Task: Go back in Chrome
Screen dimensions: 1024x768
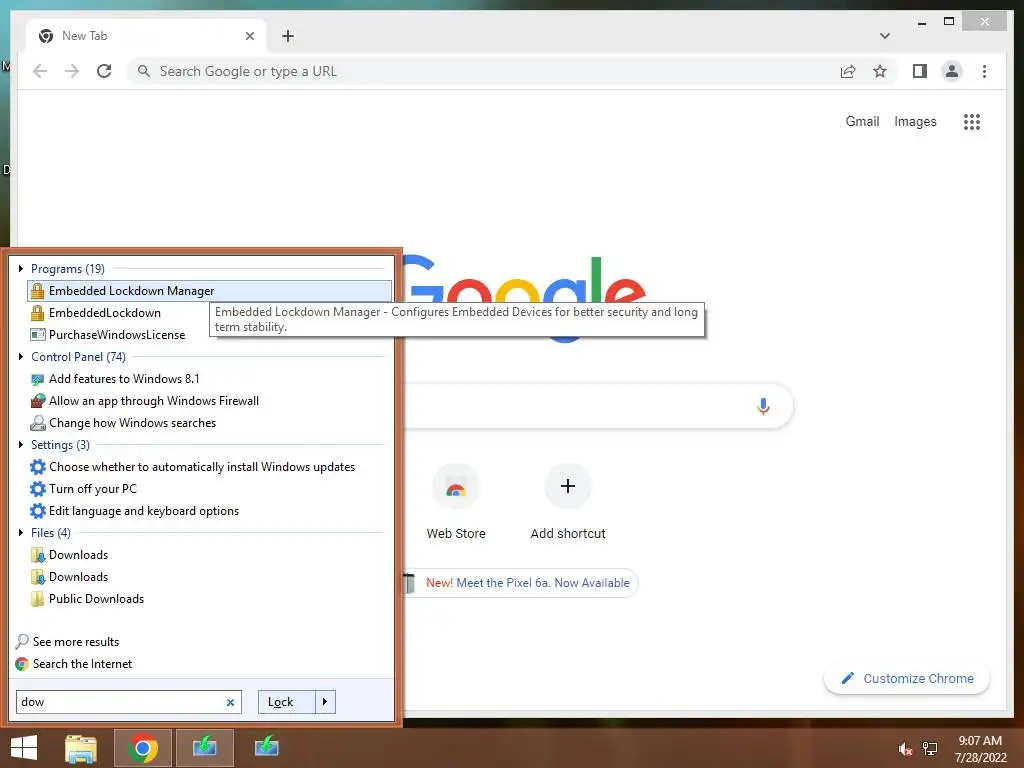Action: click(40, 71)
